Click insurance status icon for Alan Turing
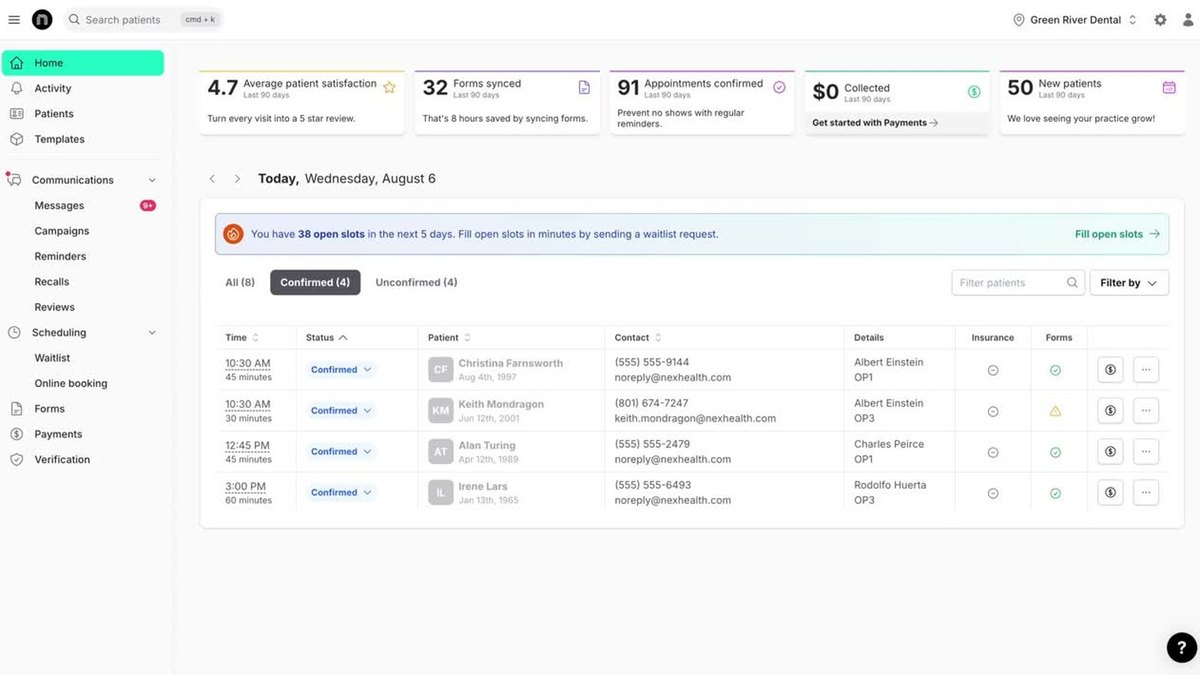Image resolution: width=1200 pixels, height=675 pixels. point(993,452)
